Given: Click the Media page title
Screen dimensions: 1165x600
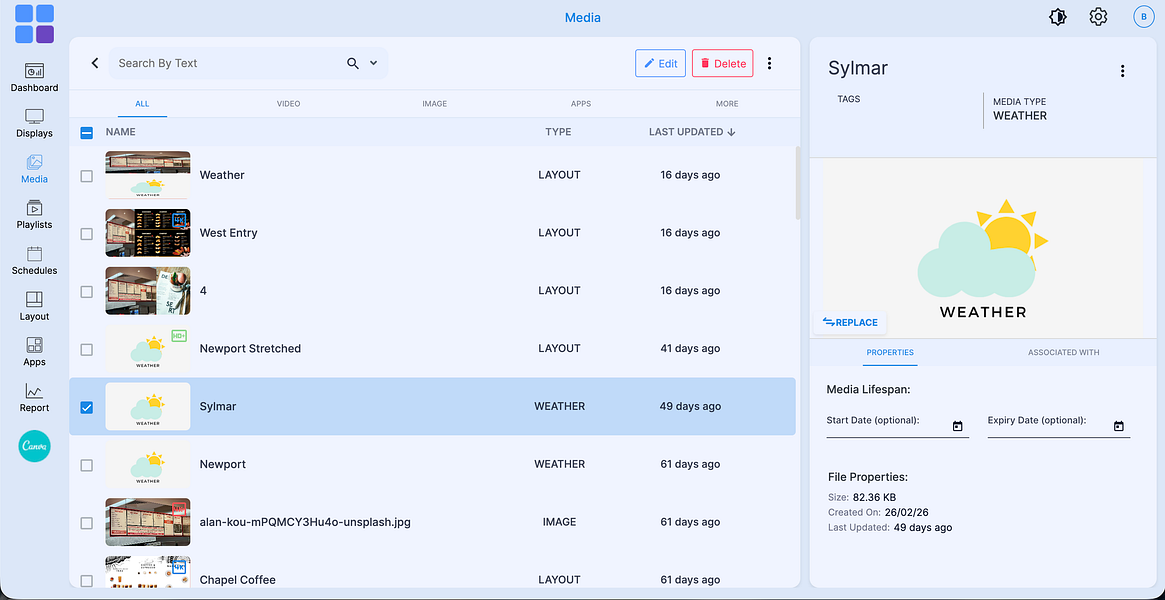Looking at the screenshot, I should click(582, 18).
